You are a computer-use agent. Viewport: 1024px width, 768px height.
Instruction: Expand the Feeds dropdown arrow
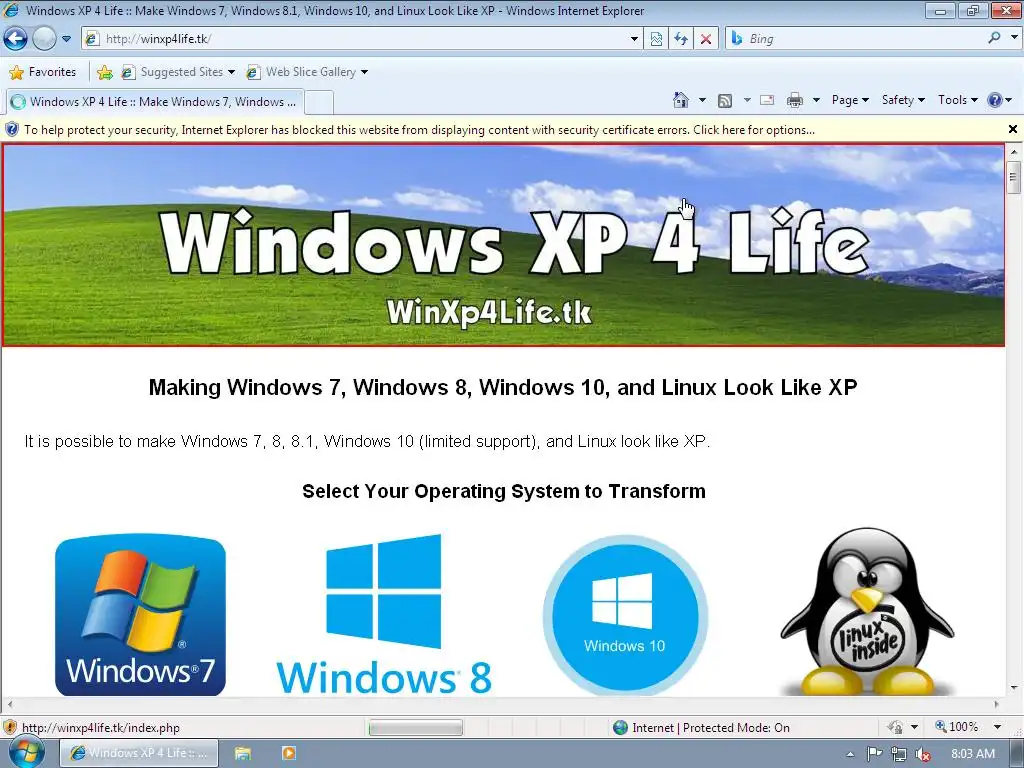747,100
